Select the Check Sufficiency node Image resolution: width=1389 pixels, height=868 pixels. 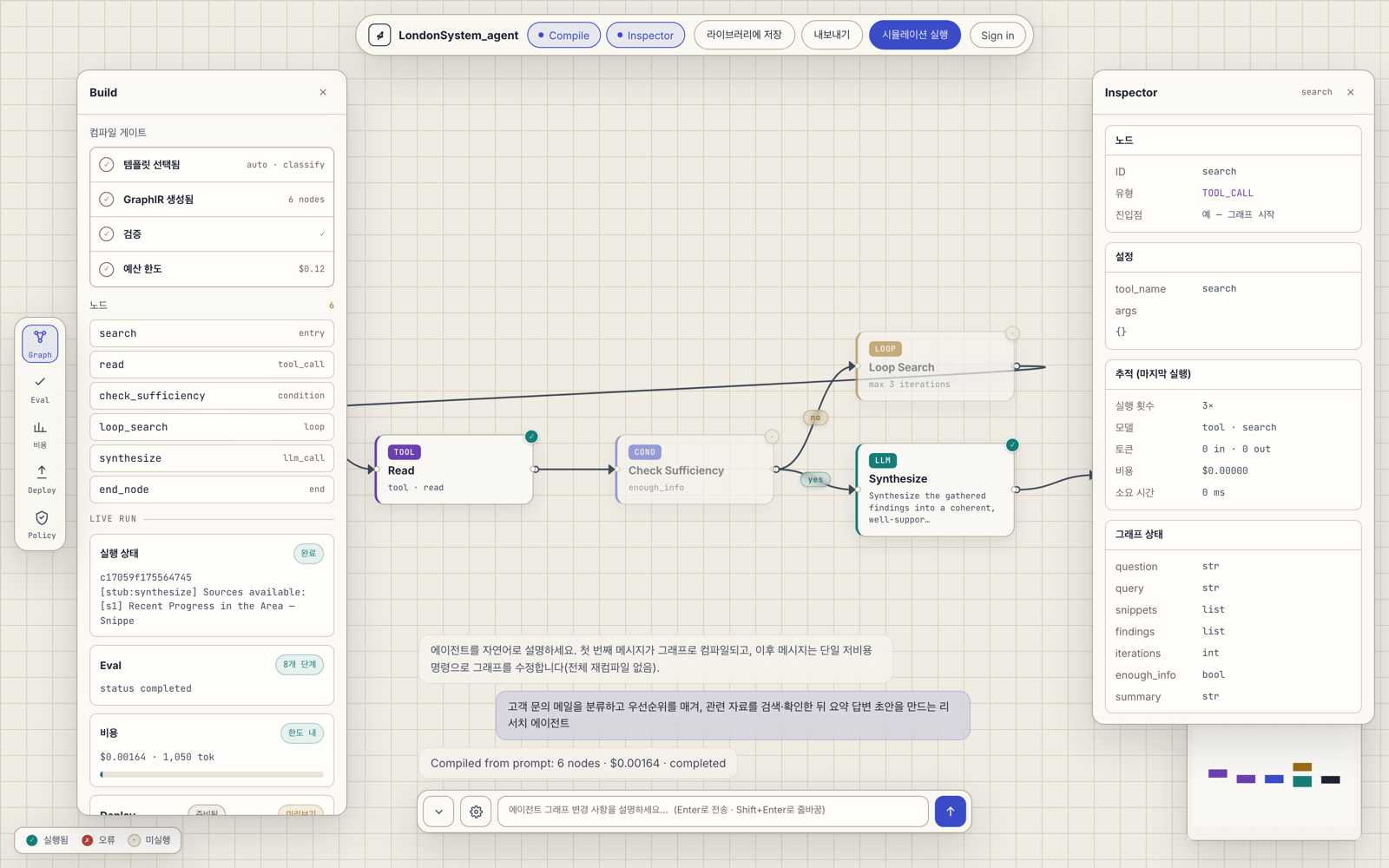[x=694, y=470]
